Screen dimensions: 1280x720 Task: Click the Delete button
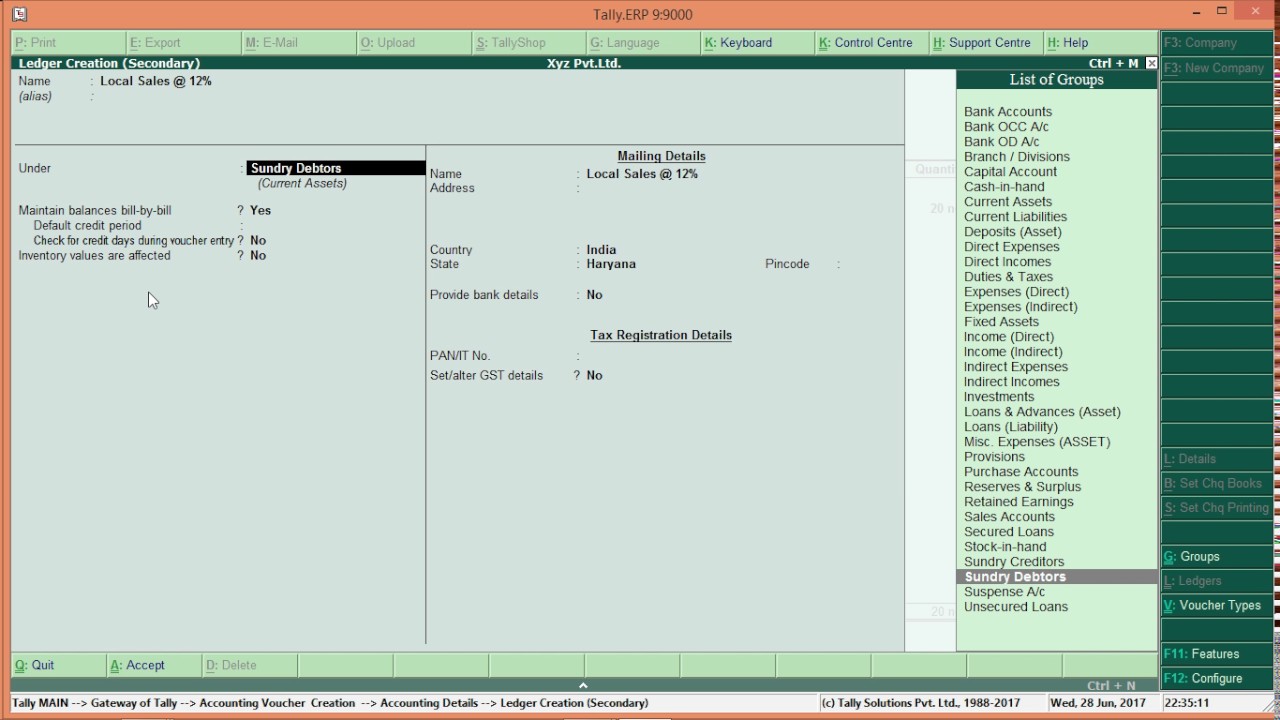[250, 665]
